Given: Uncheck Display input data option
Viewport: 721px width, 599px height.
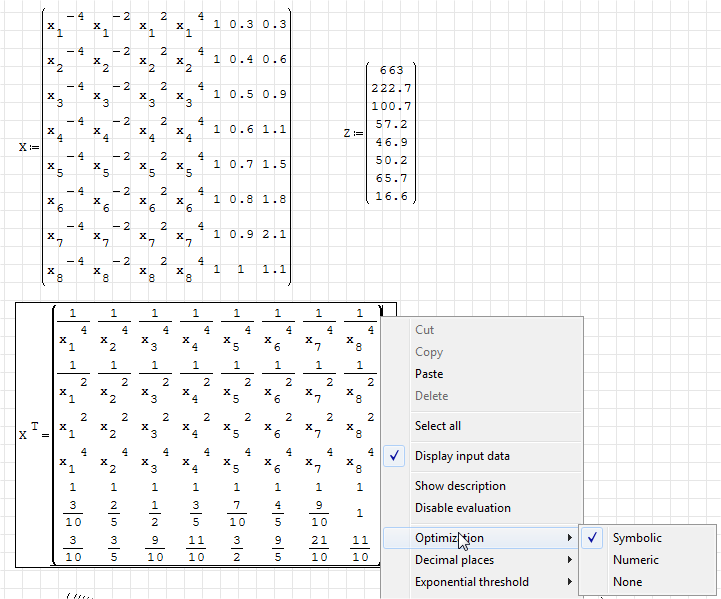Looking at the screenshot, I should (x=462, y=456).
